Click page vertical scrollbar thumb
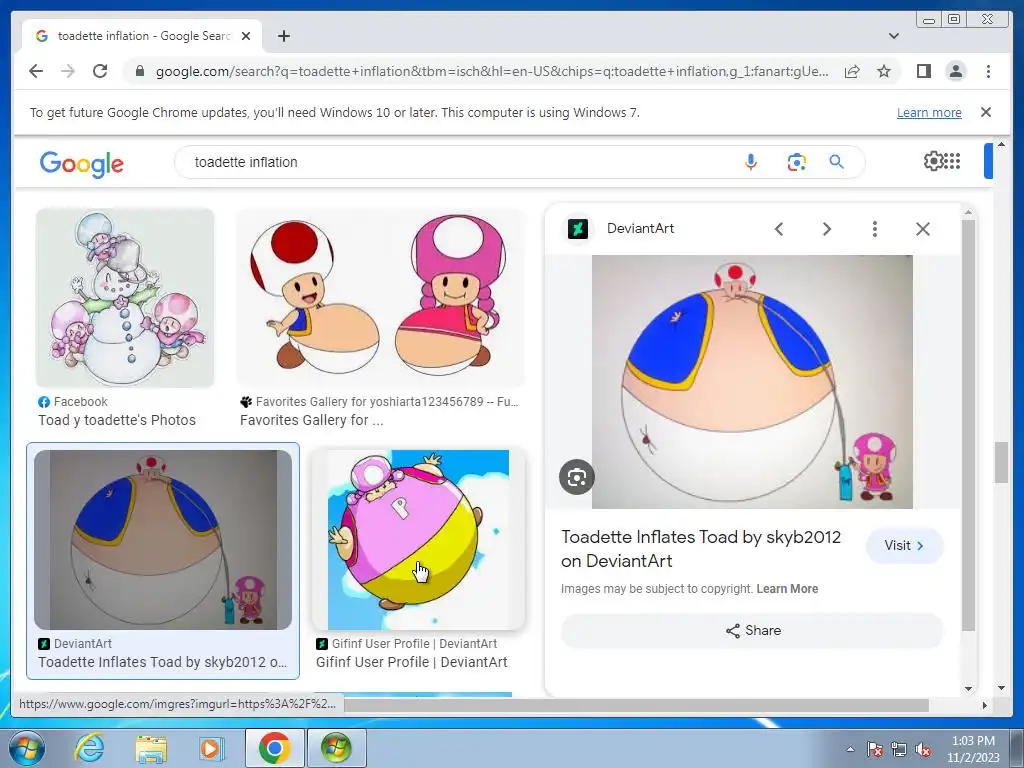The height and width of the screenshot is (768, 1024). pyautogui.click(x=1001, y=462)
